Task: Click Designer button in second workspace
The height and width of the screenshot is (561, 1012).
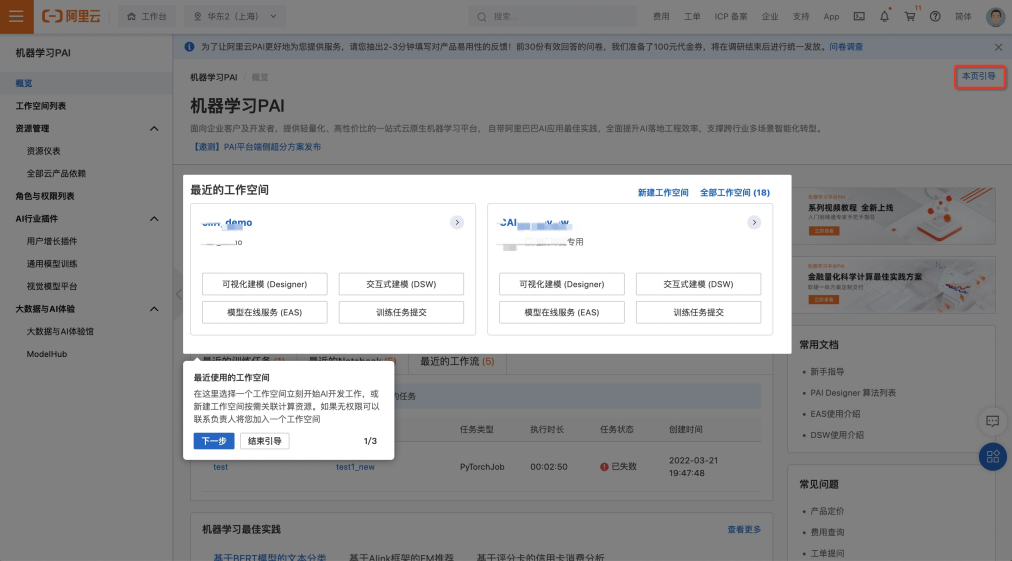Action: click(x=562, y=284)
